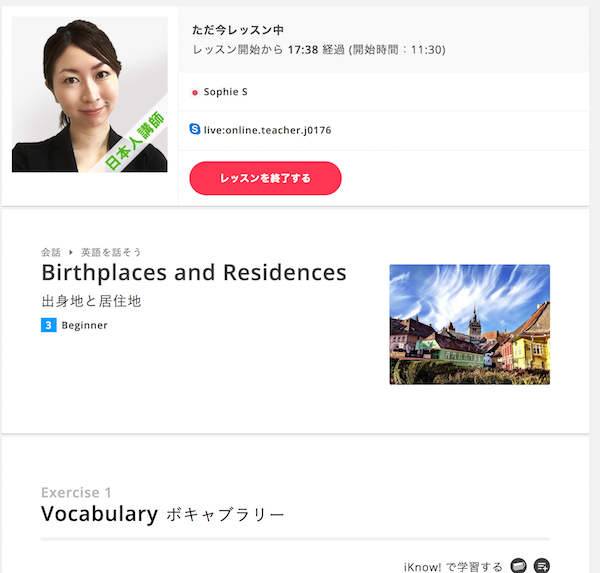This screenshot has height=573, width=600.
Task: Follow the 英語を話そう breadcrumb link
Action: coord(111,252)
